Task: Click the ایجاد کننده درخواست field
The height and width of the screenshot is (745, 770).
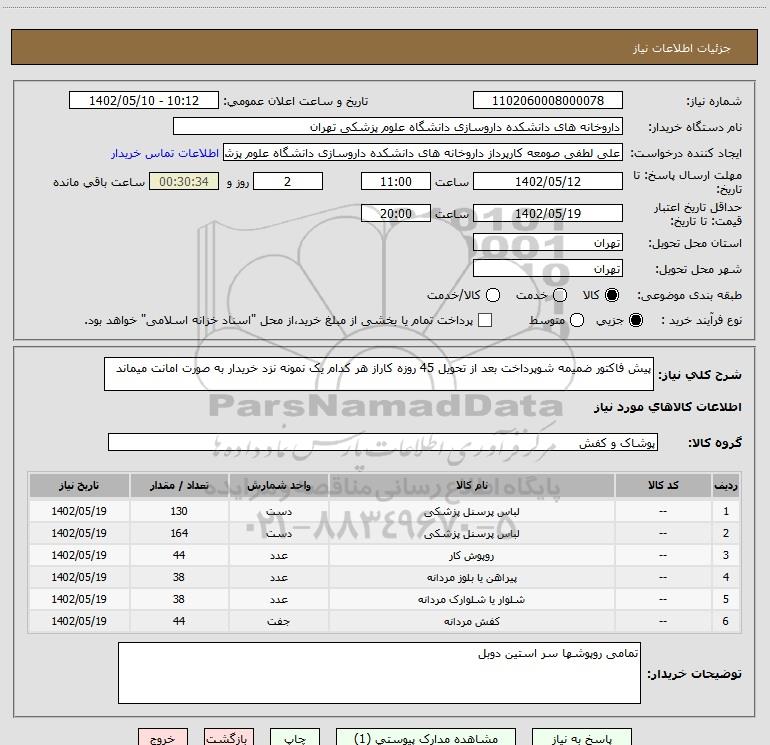Action: tap(423, 153)
